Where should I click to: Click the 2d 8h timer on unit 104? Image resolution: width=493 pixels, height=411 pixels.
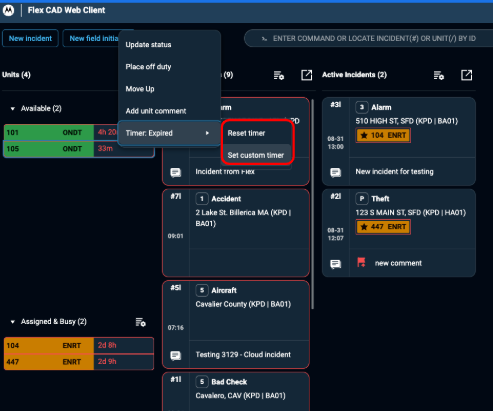(x=107, y=345)
